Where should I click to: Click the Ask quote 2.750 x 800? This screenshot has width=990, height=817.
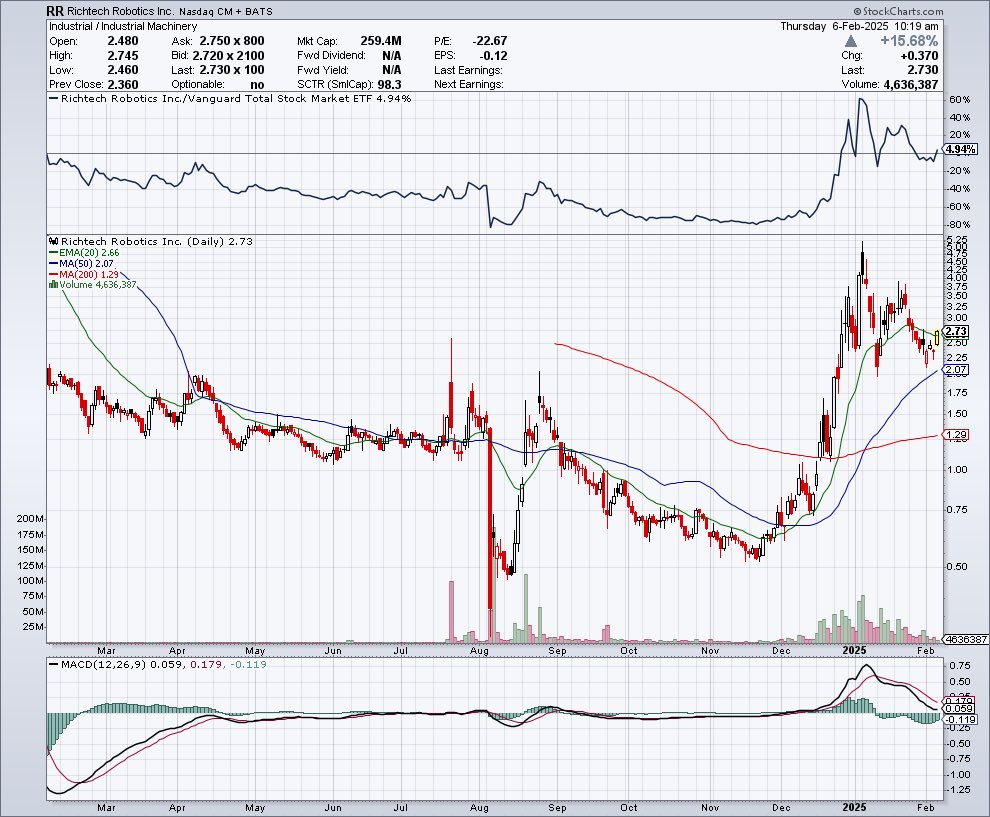pos(232,41)
